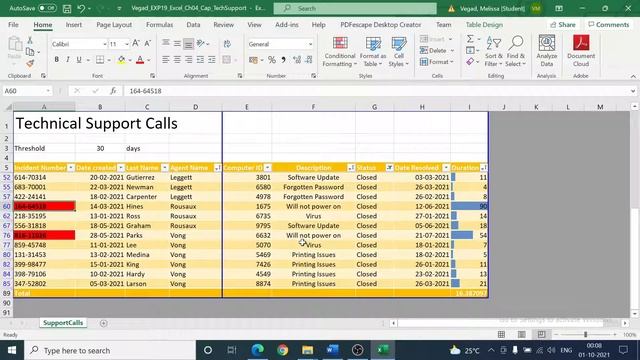This screenshot has width=640, height=360.
Task: Toggle Align Left
Action: tap(165, 60)
